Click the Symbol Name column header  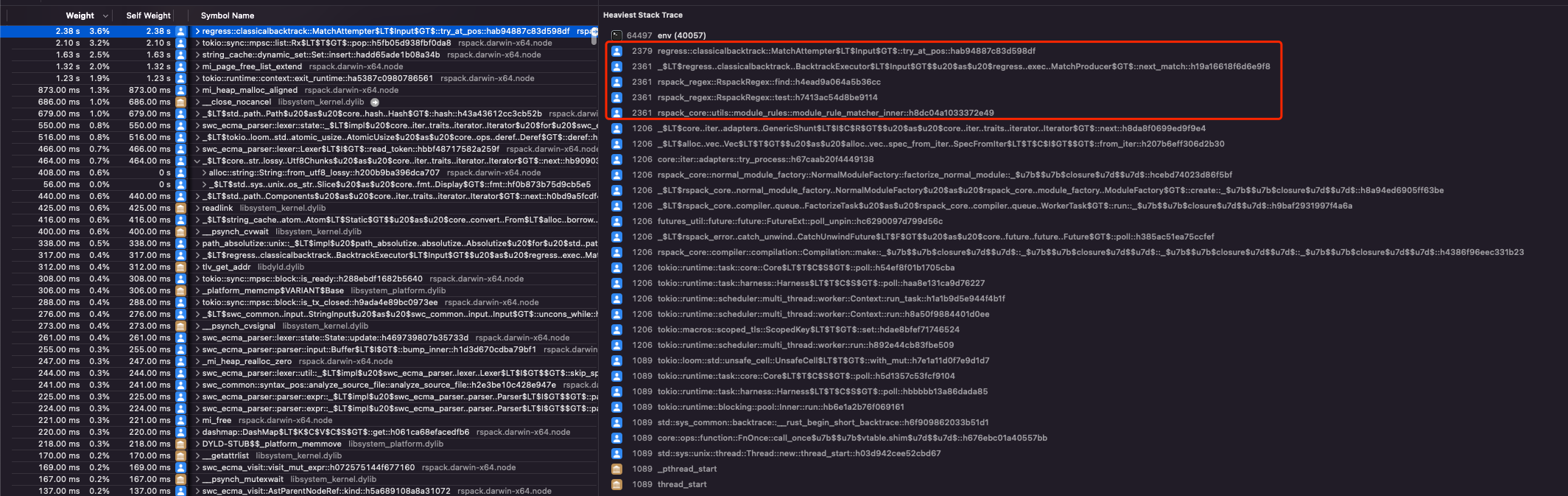click(228, 15)
